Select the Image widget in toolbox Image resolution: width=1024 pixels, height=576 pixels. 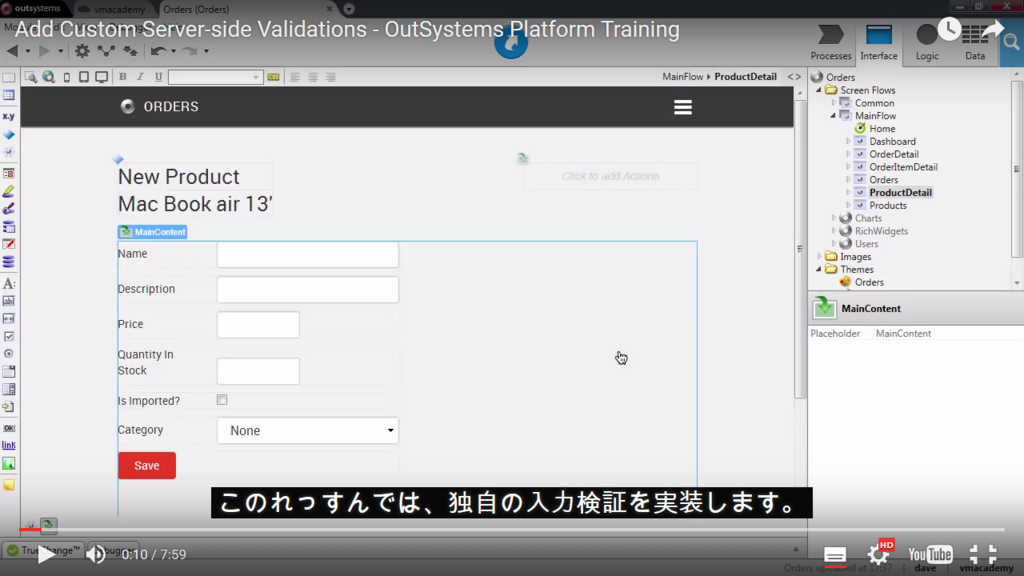(8, 464)
